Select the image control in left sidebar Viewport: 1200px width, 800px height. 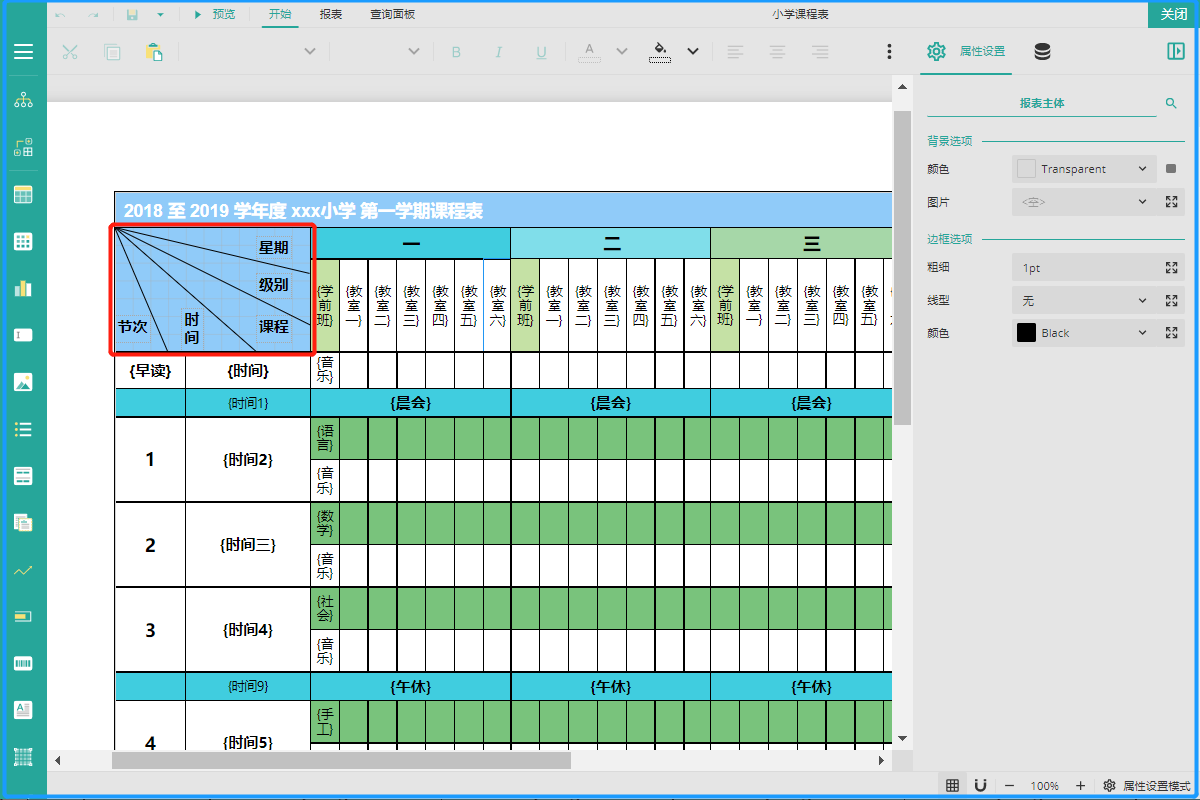point(23,382)
